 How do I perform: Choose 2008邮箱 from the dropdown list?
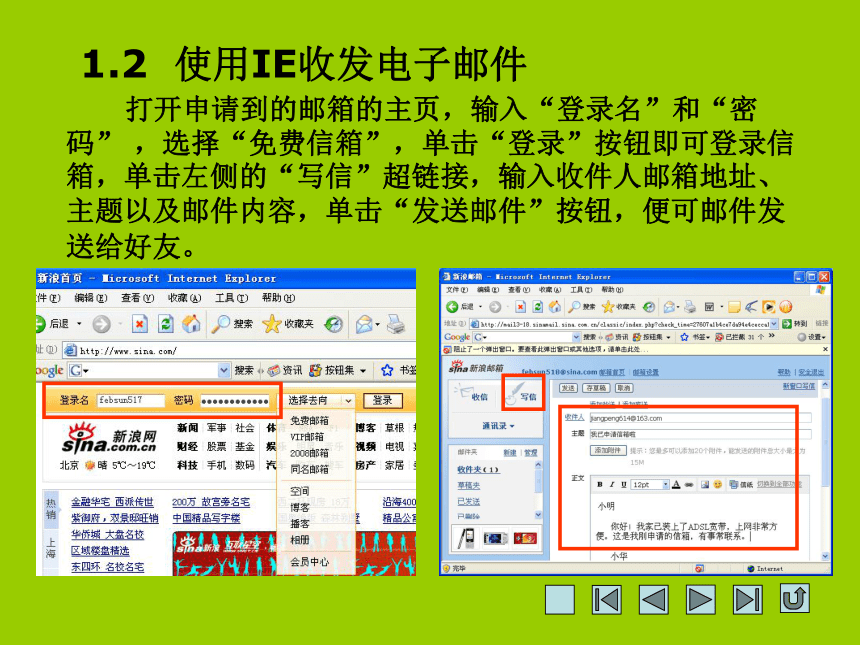[x=309, y=454]
